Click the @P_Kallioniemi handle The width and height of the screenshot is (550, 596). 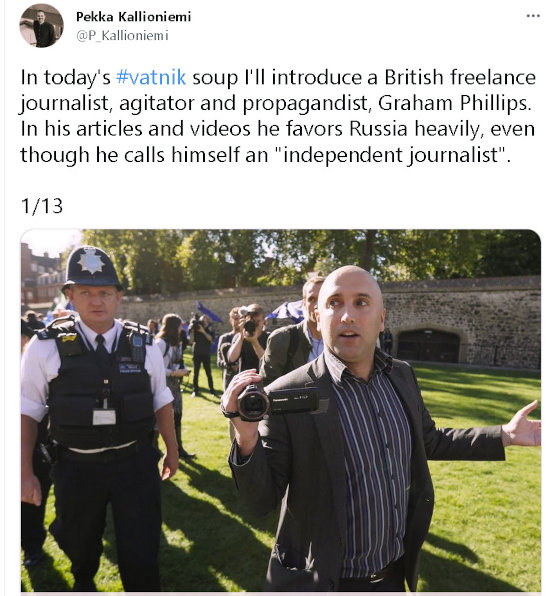pyautogui.click(x=122, y=36)
